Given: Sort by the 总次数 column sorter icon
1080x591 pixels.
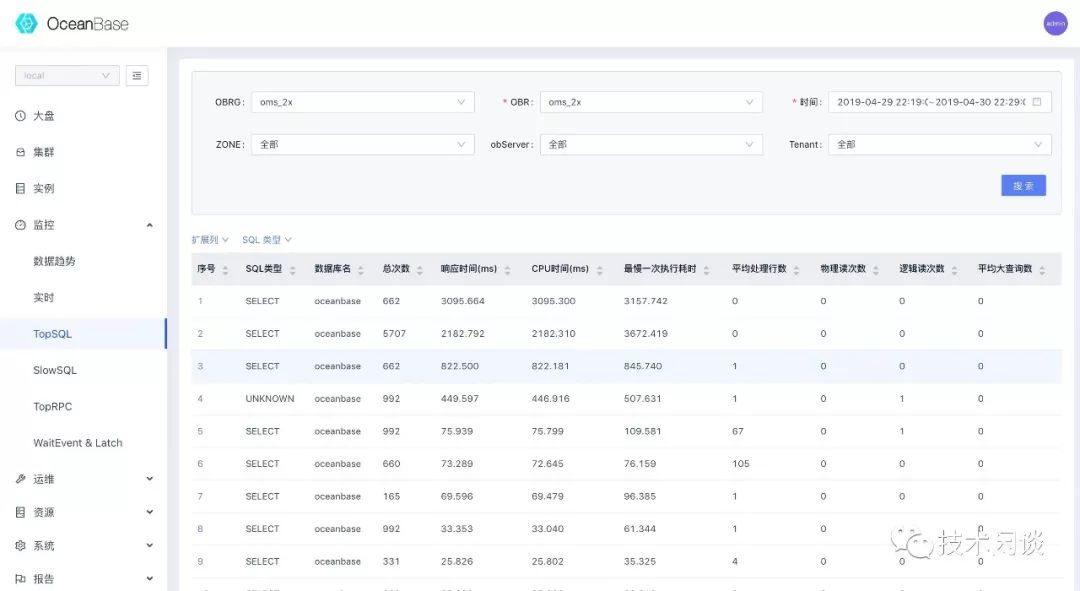Looking at the screenshot, I should [x=419, y=270].
